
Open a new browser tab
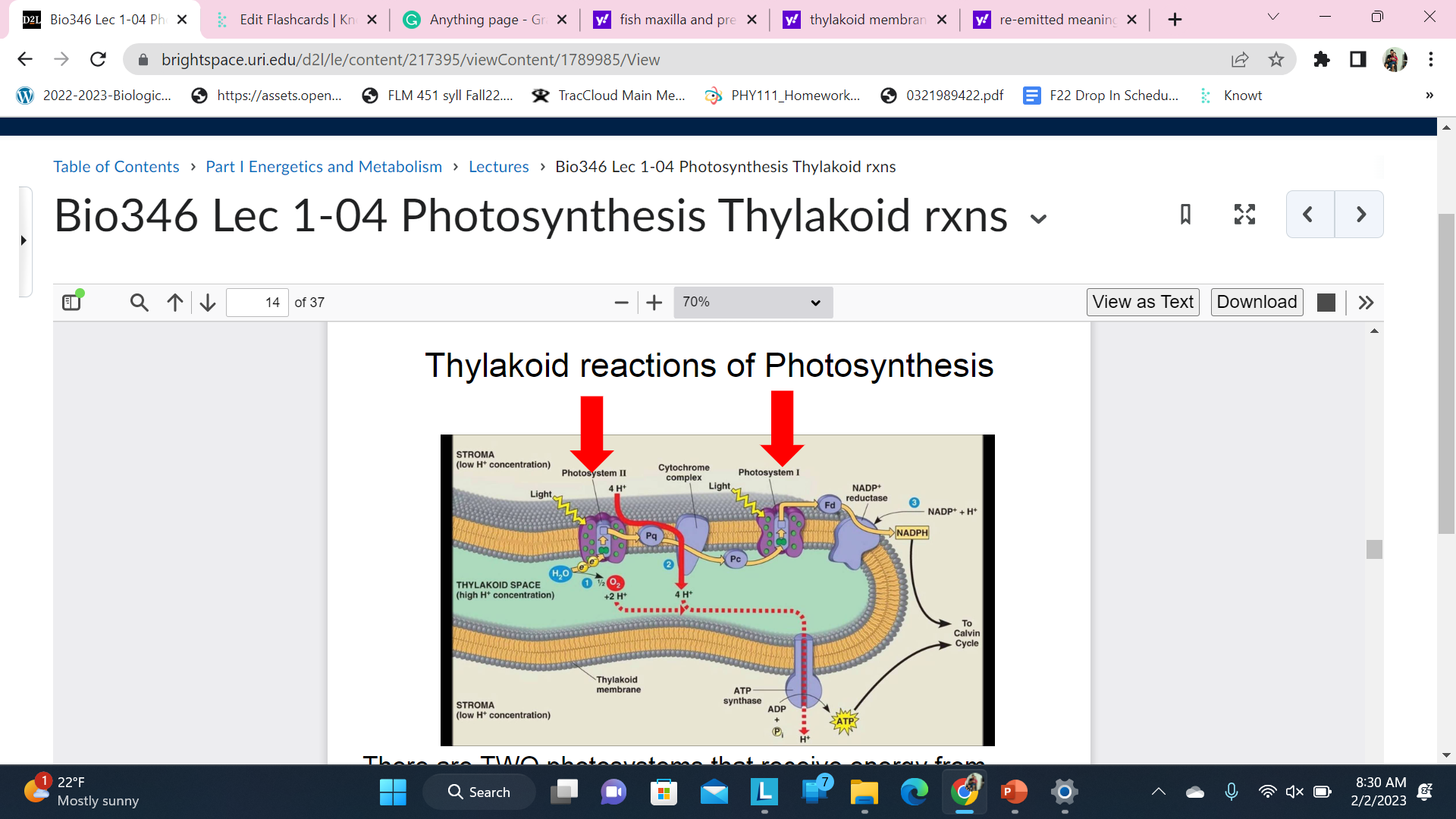point(1175,20)
